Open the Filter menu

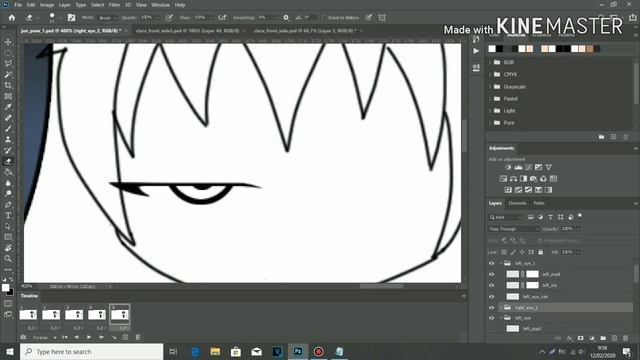[114, 5]
